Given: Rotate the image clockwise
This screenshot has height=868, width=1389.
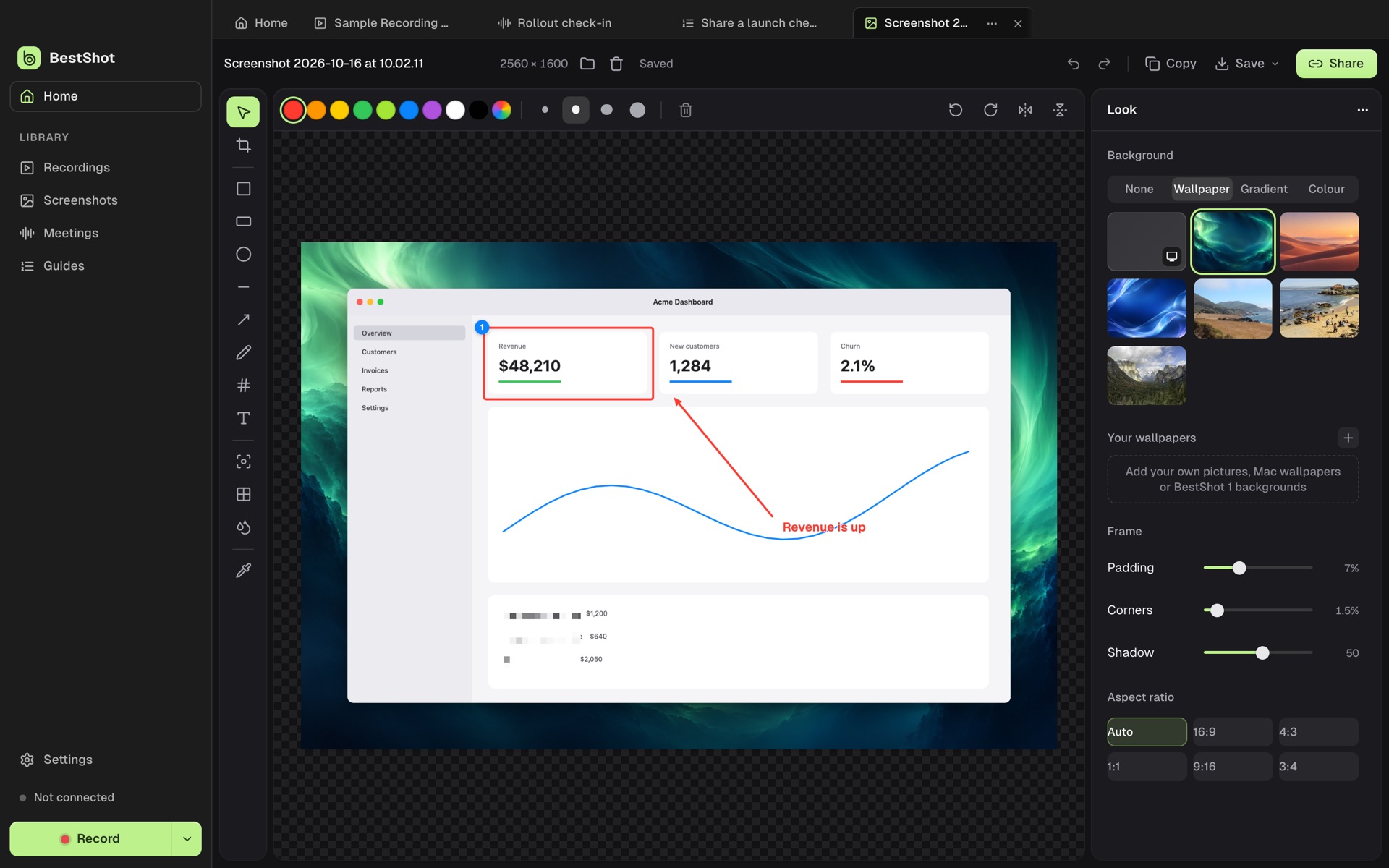Looking at the screenshot, I should (990, 110).
